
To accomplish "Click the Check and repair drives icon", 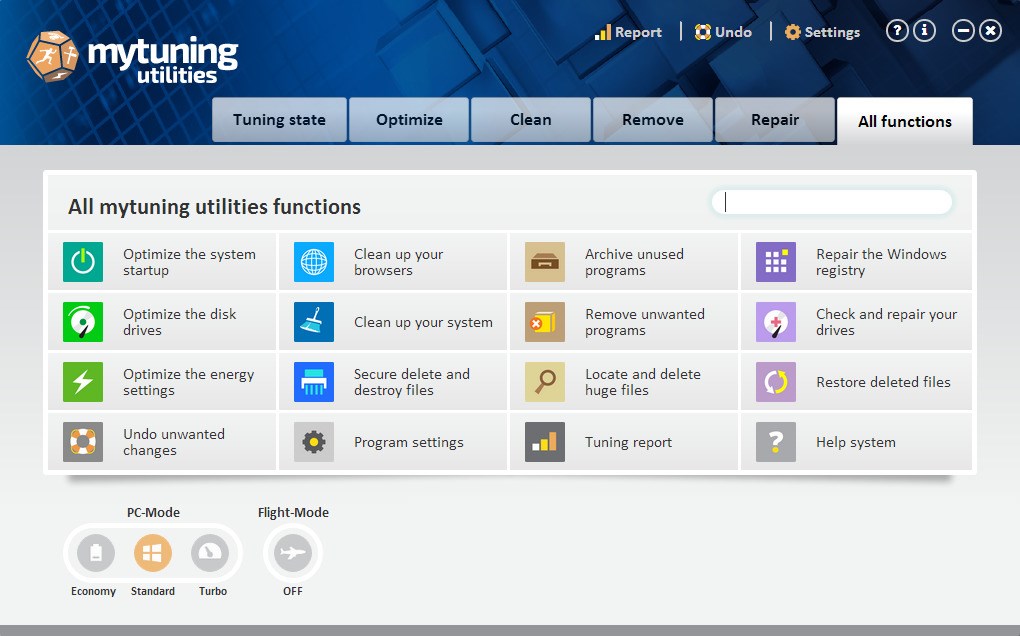I will click(775, 322).
